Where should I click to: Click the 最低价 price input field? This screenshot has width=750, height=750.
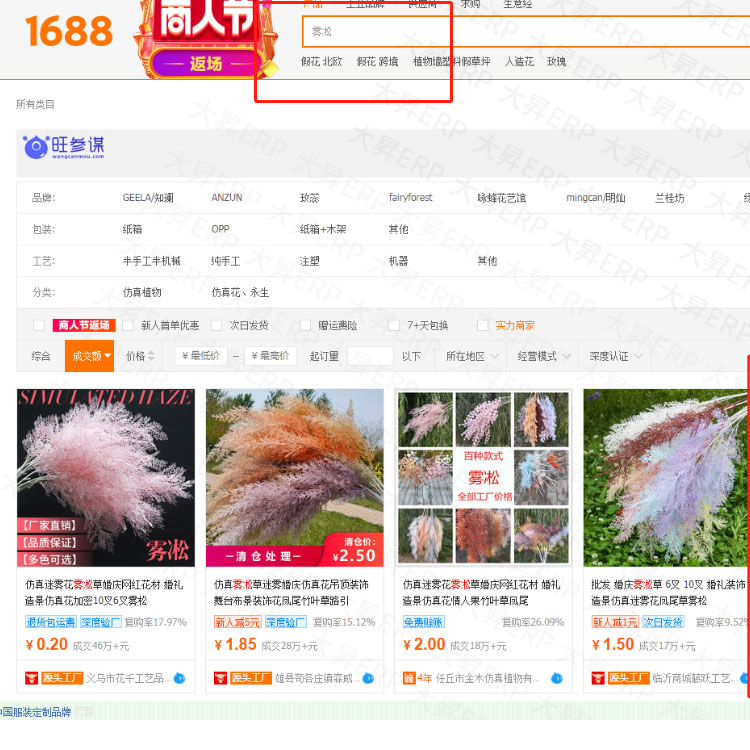click(201, 356)
